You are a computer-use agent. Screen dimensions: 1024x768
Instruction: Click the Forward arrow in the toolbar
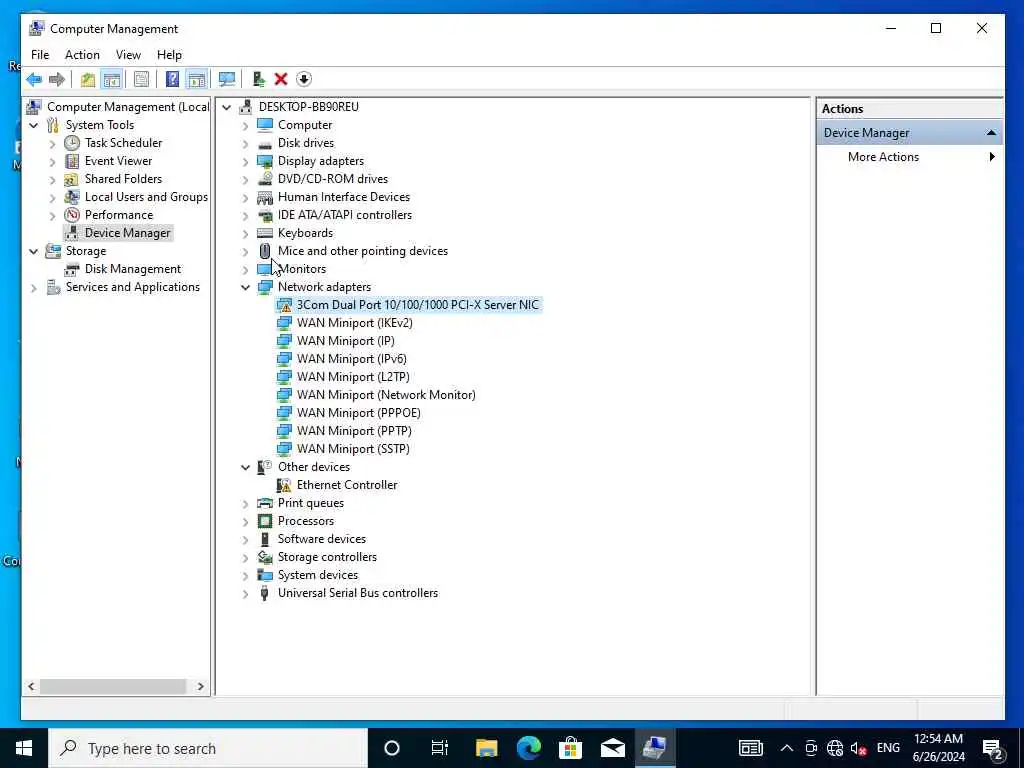click(57, 80)
